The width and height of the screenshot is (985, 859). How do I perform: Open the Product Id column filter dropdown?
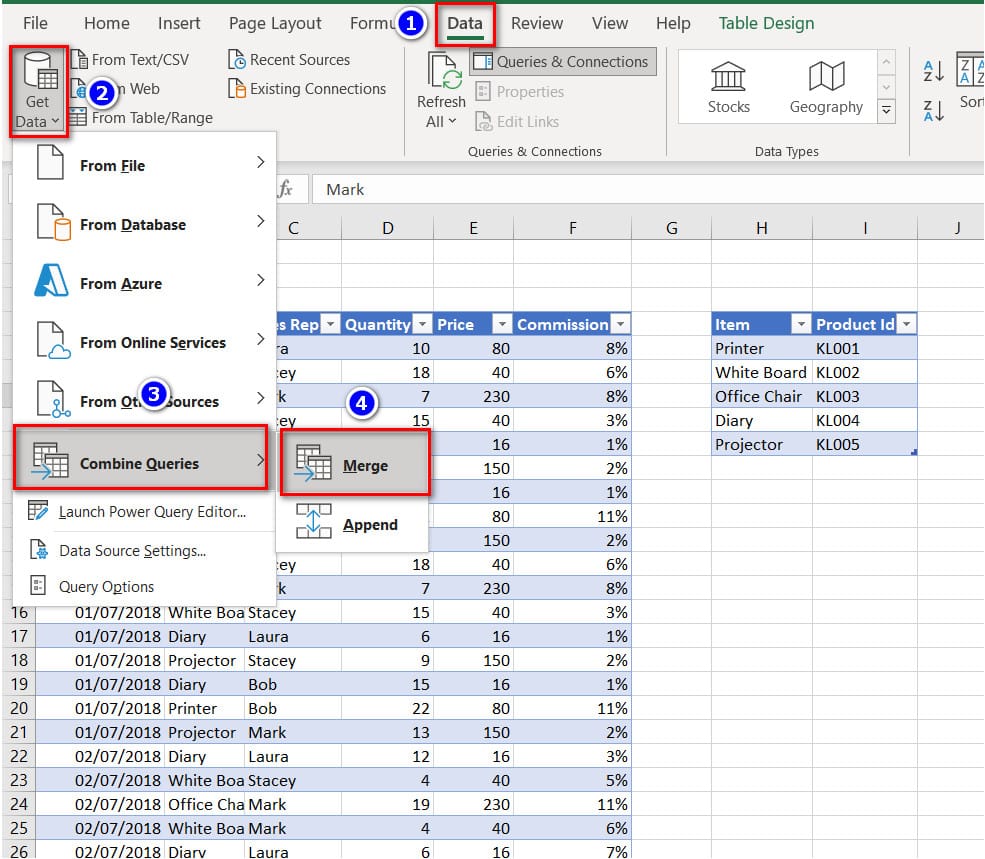click(906, 325)
